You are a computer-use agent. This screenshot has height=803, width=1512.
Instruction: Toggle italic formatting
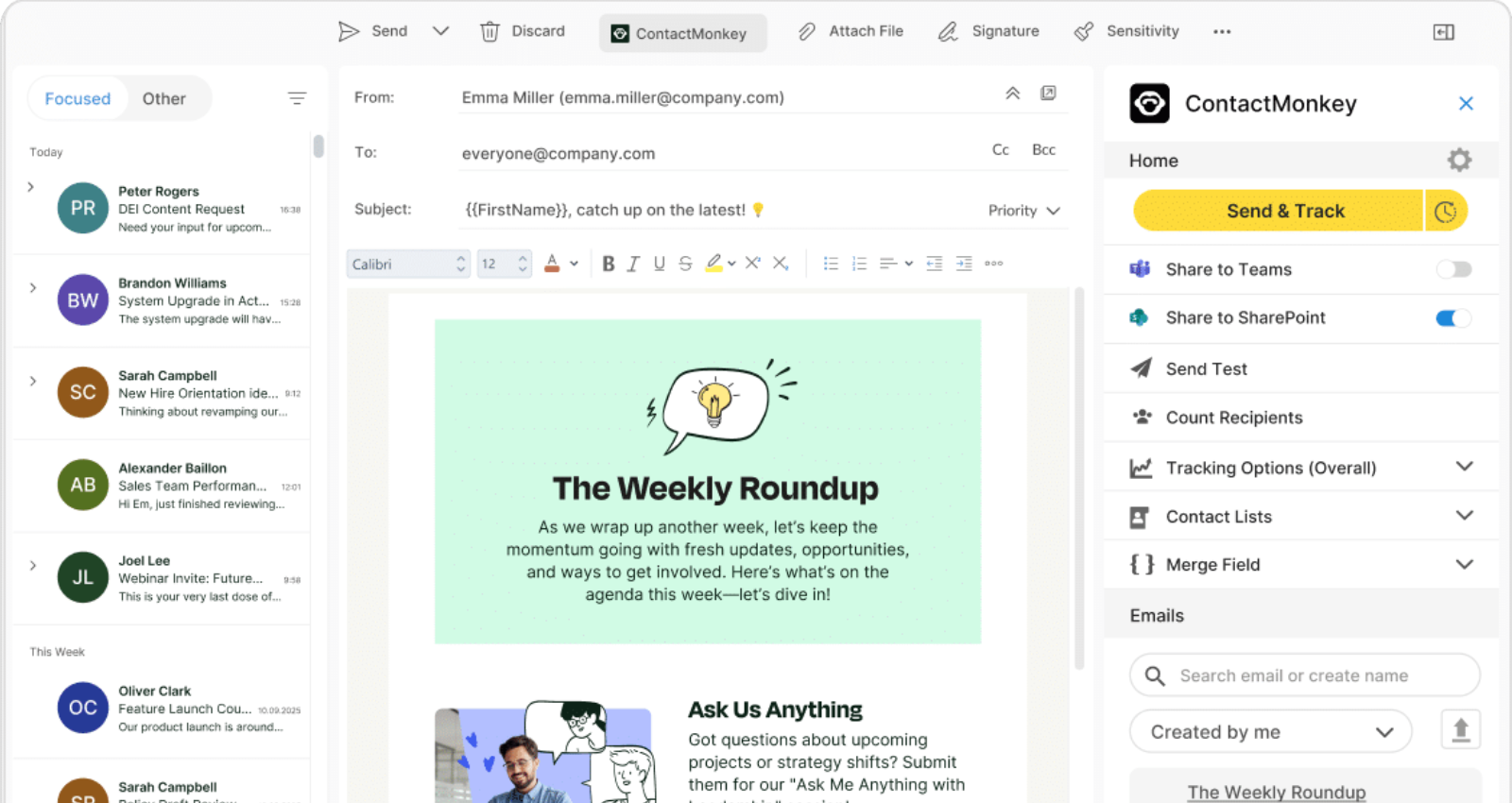(x=633, y=264)
